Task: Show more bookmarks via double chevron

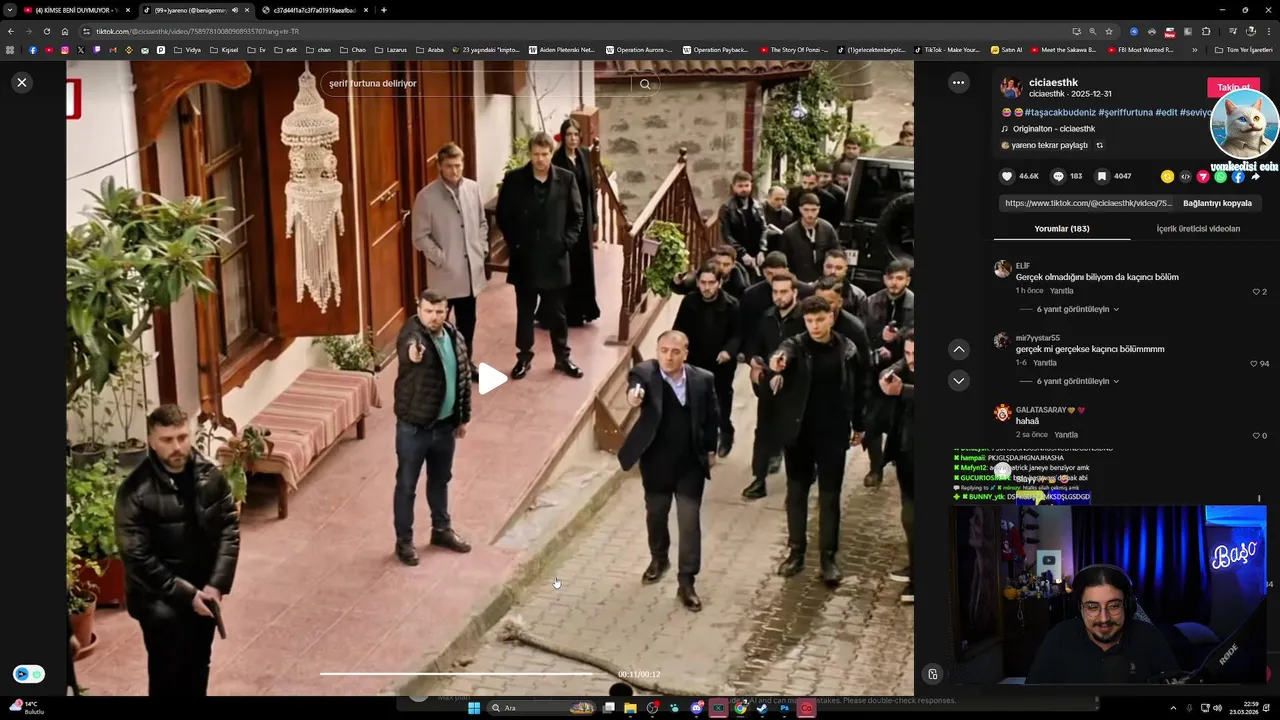Action: pyautogui.click(x=1194, y=50)
